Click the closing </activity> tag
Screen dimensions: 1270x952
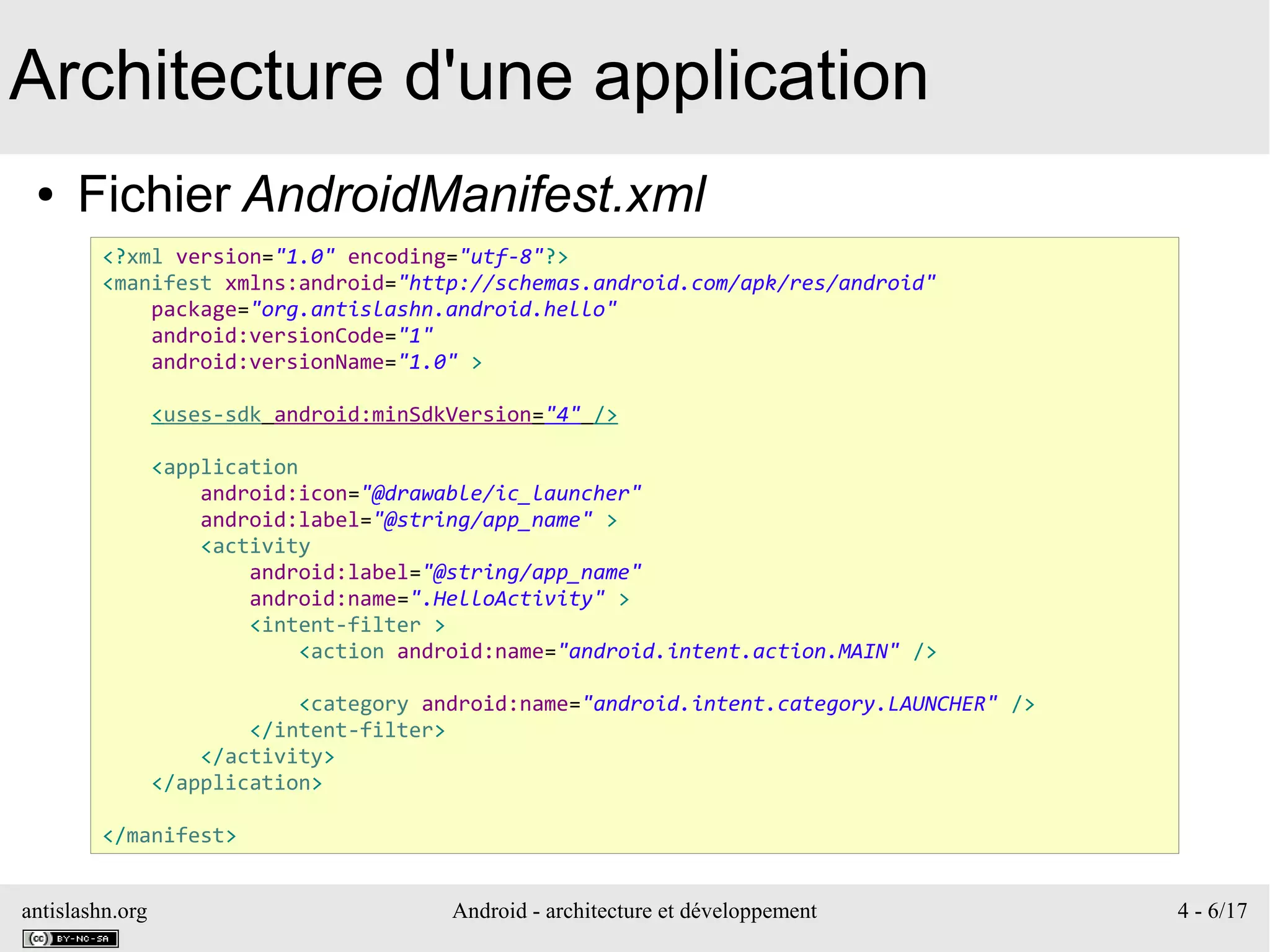tap(268, 757)
